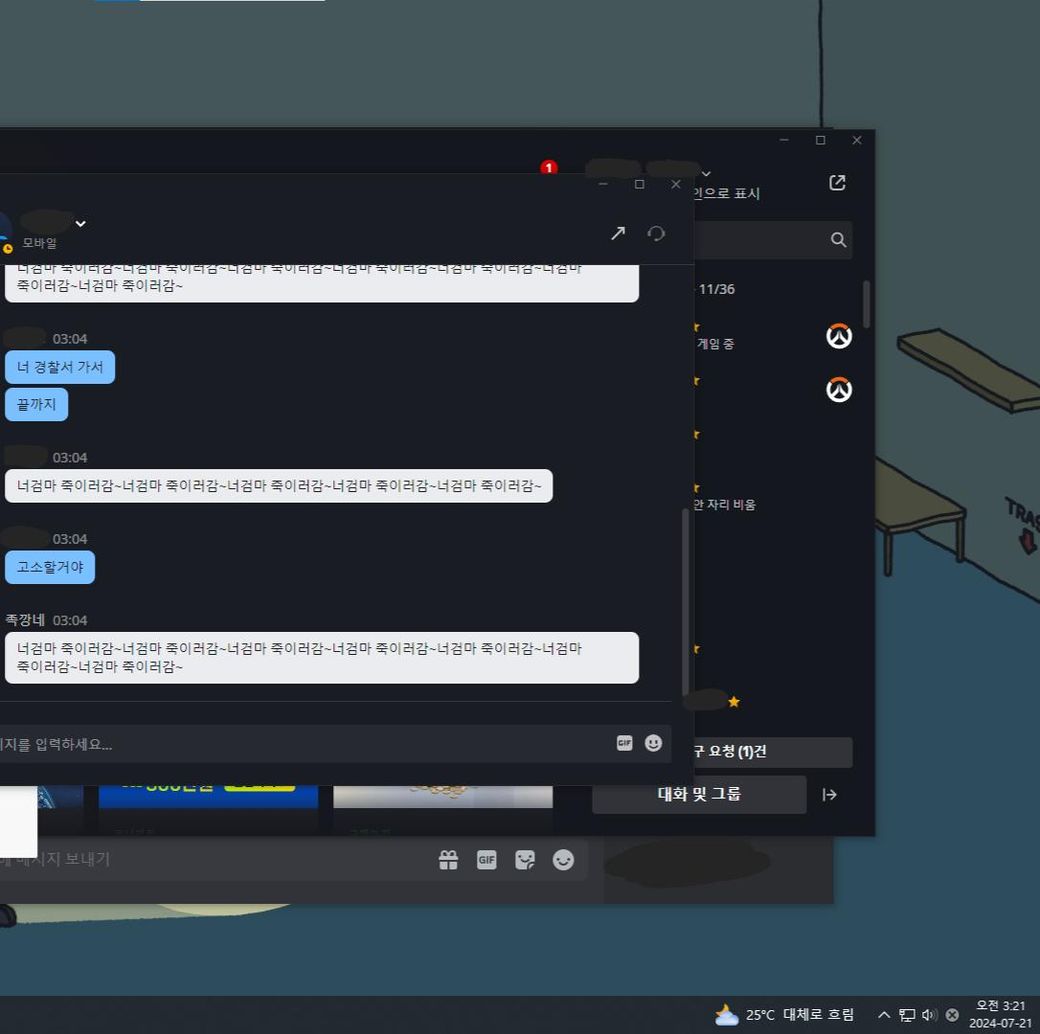Open the gift icon in Discord message bar

(x=448, y=860)
